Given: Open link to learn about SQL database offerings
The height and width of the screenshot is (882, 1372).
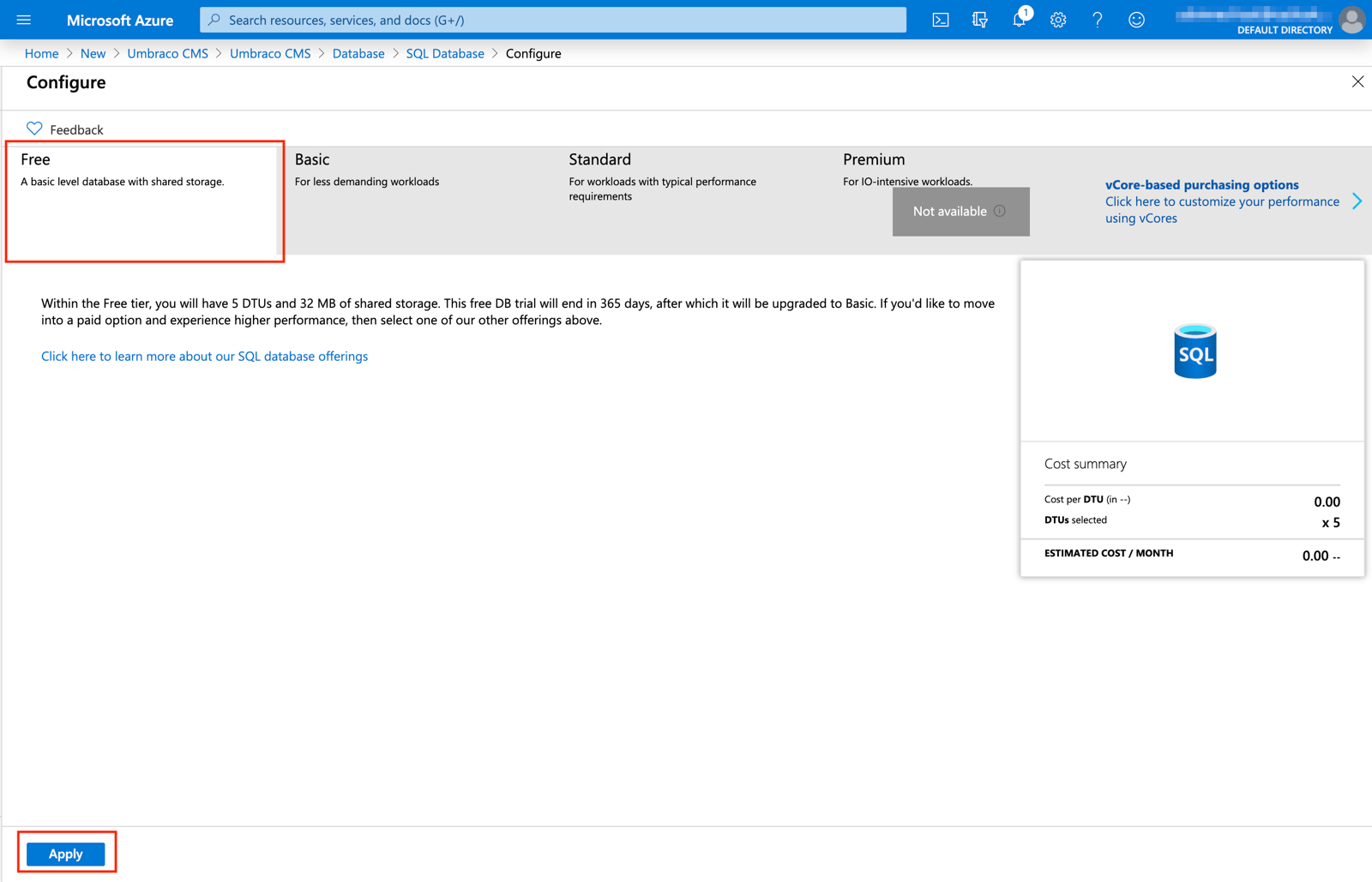Looking at the screenshot, I should [204, 356].
